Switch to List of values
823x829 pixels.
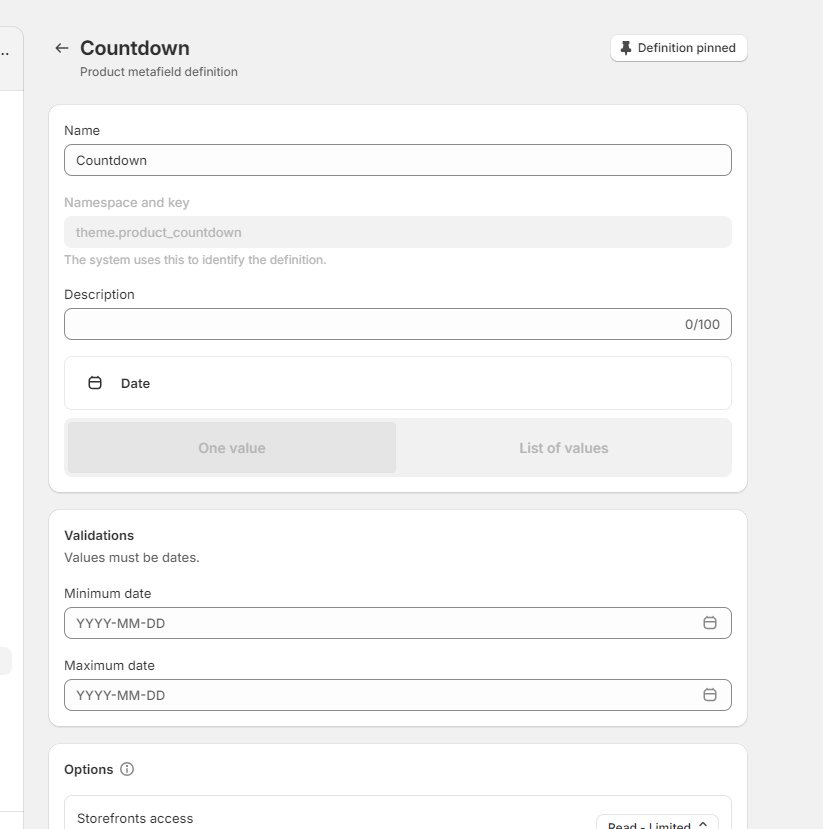point(563,448)
